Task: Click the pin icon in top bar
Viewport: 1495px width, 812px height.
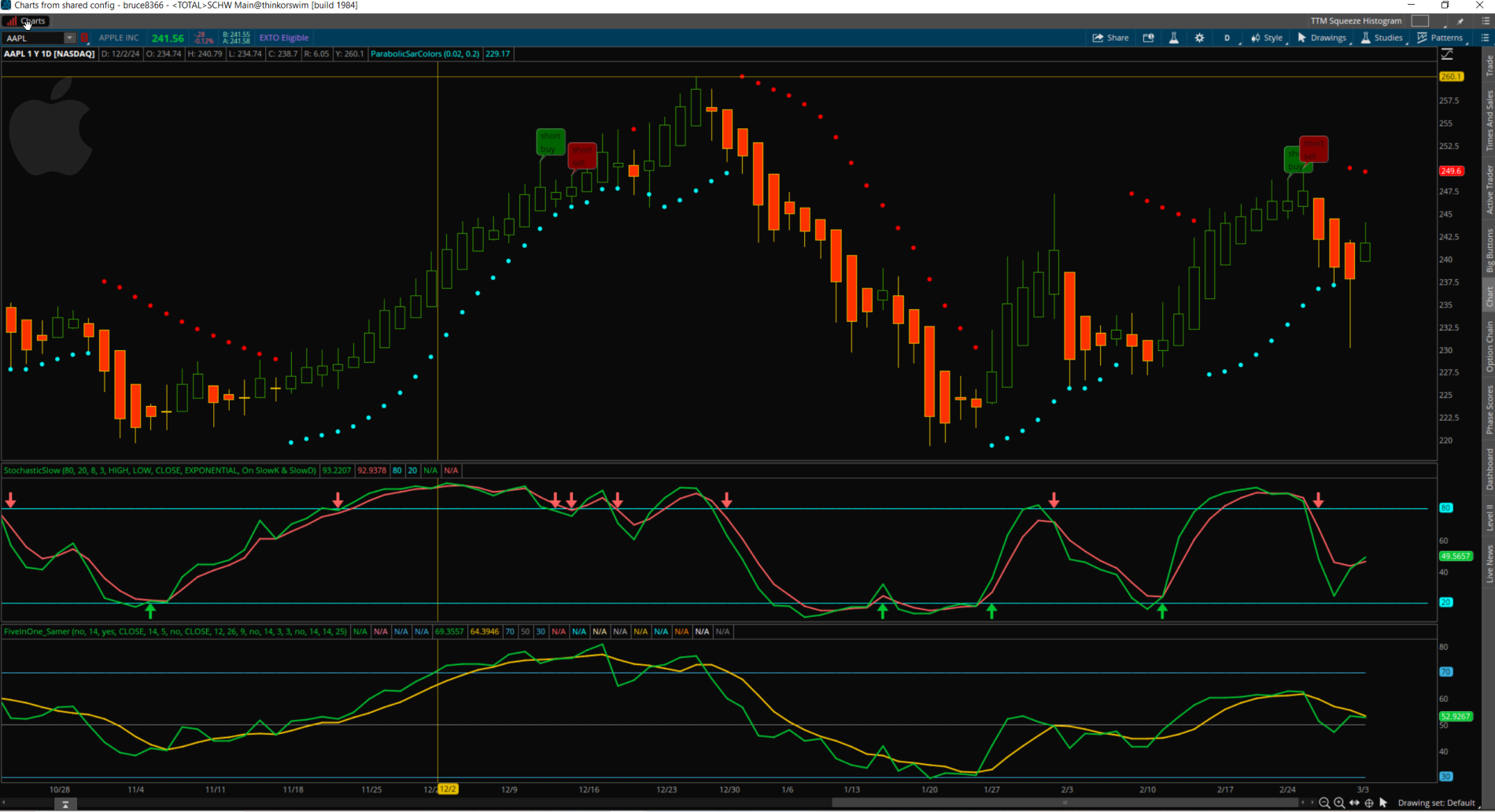Action: click(1460, 21)
